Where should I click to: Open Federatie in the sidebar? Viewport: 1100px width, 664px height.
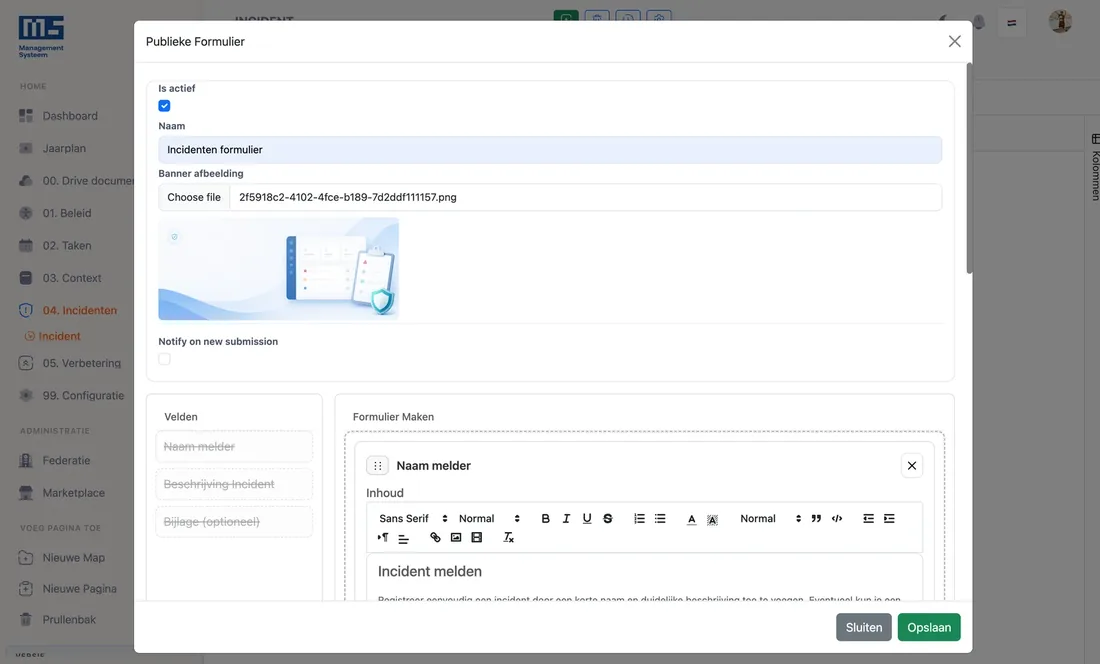pos(66,461)
